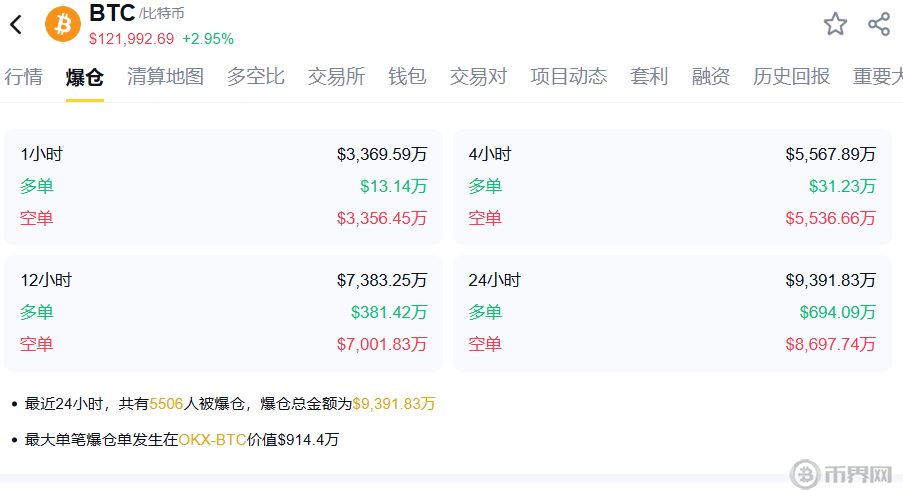The height and width of the screenshot is (502, 903).
Task: Go to the 套利 tab
Action: 649,77
